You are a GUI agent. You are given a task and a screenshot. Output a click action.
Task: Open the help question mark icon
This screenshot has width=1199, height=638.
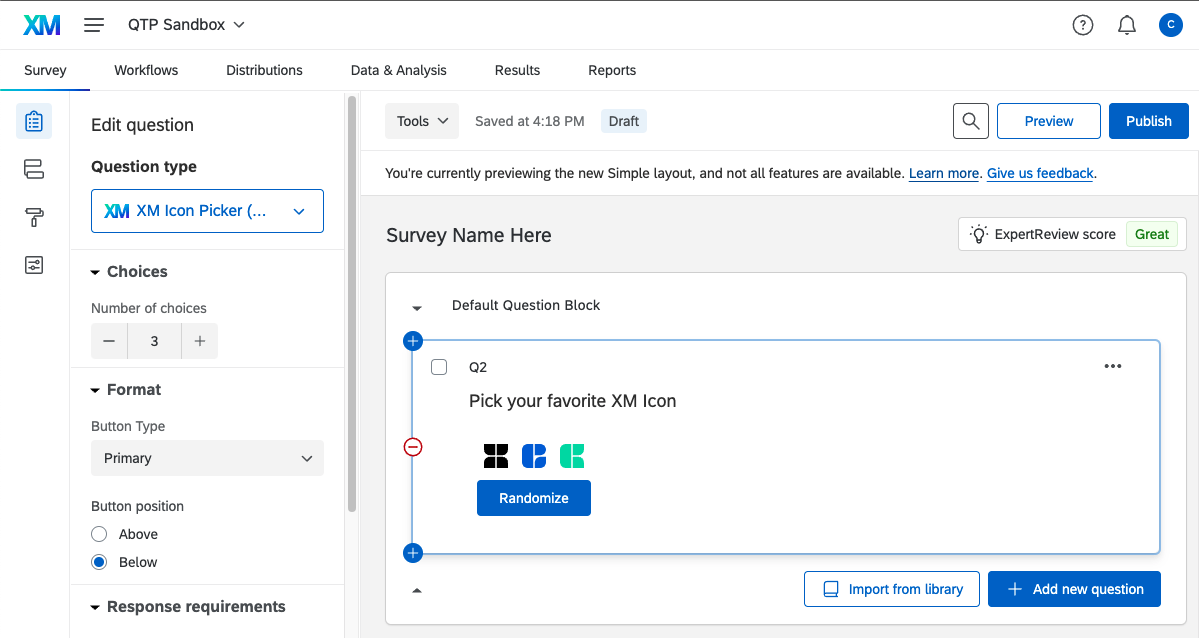tap(1083, 25)
